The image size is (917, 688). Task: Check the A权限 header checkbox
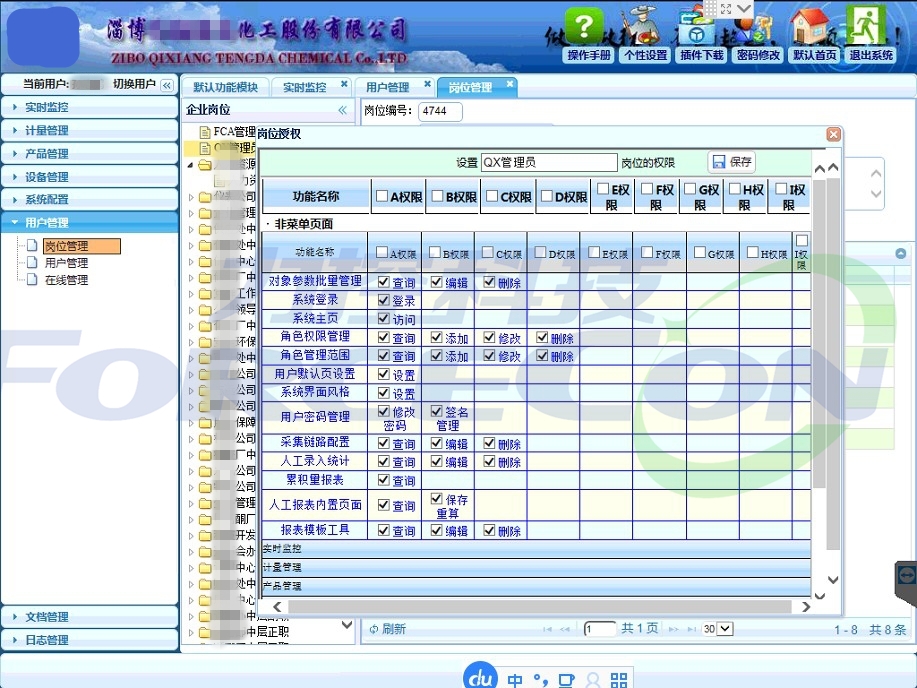tap(382, 197)
